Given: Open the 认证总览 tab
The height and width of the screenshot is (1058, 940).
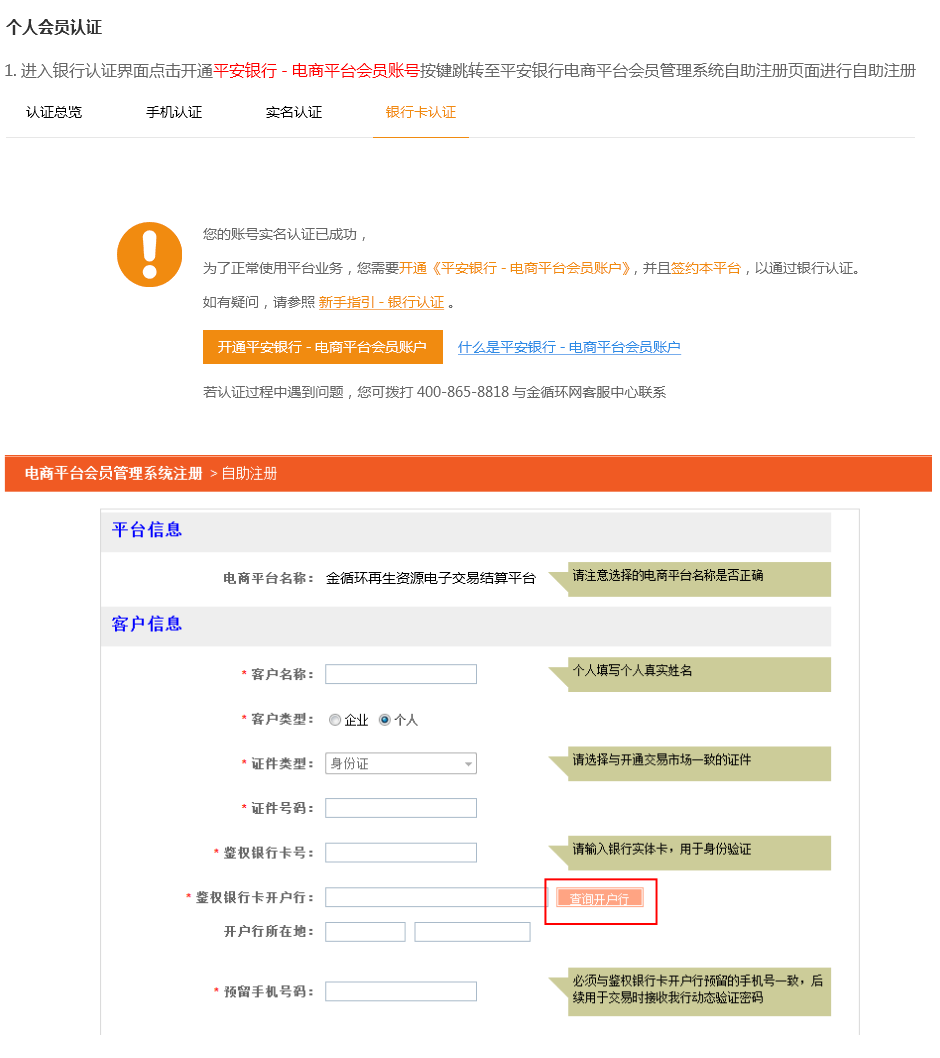Looking at the screenshot, I should 54,113.
